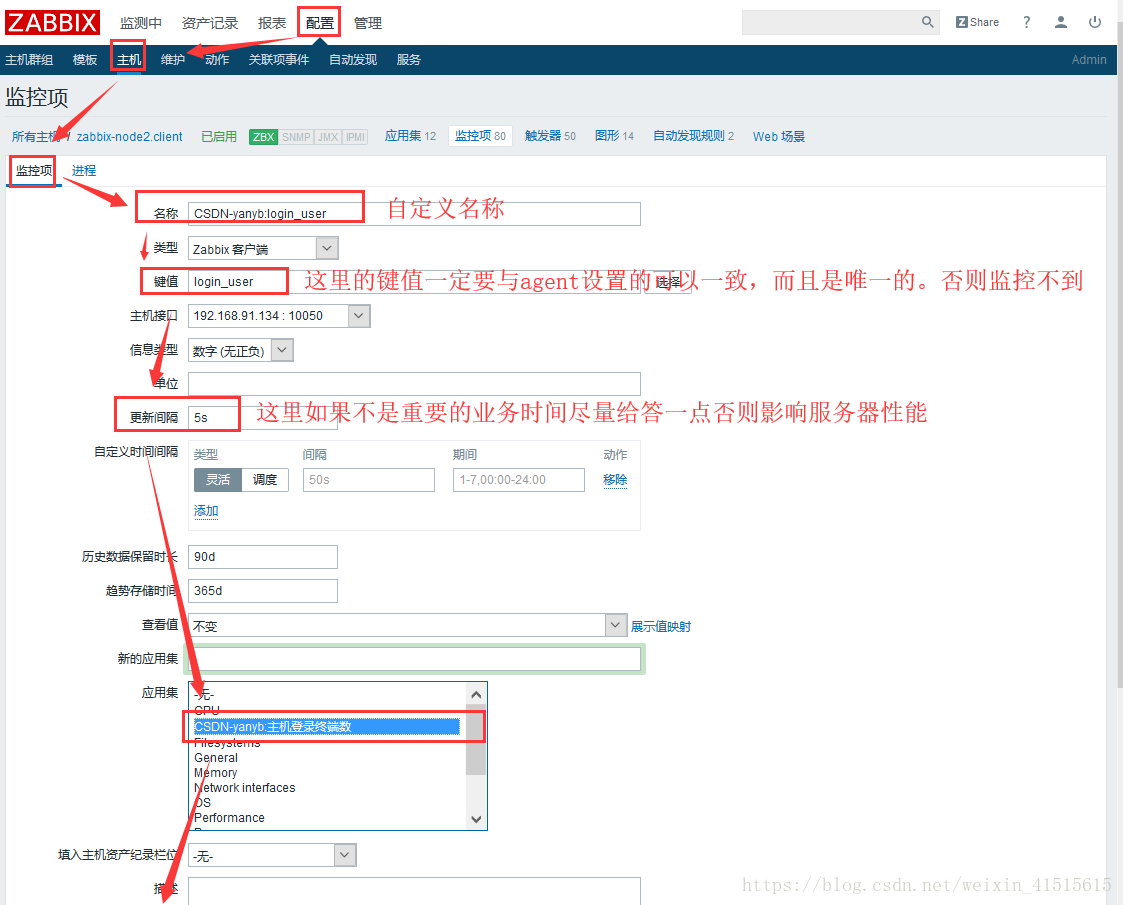This screenshot has height=905, width=1123.
Task: Go to 关联项事件 submenu
Action: pos(279,59)
